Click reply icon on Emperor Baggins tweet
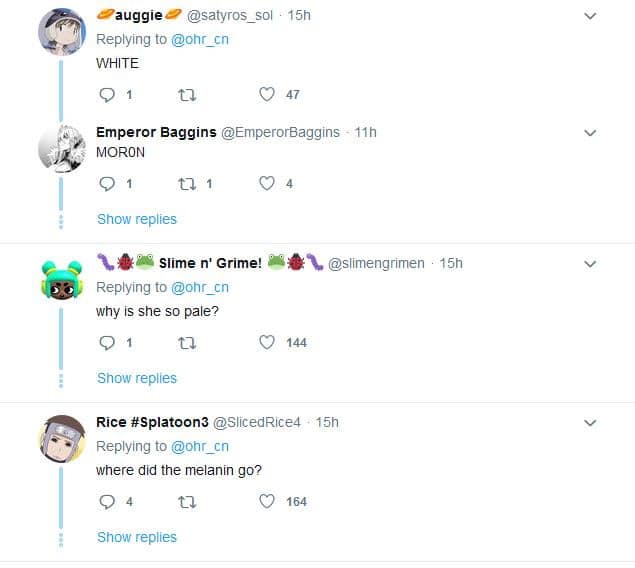This screenshot has width=635, height=568. 108,184
